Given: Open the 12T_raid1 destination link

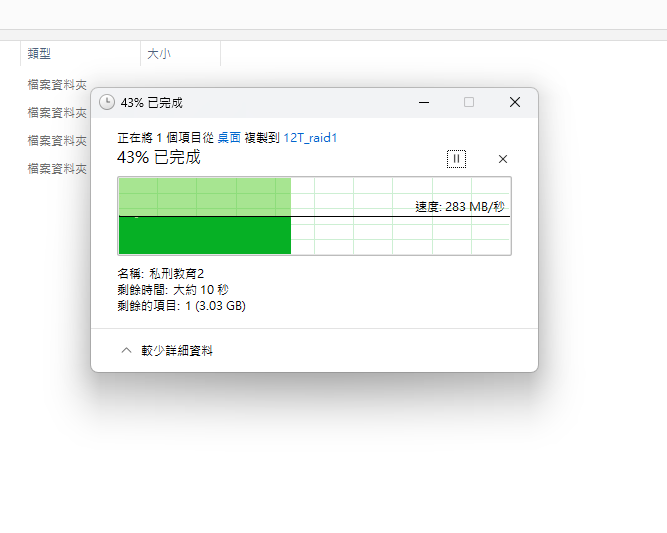Looking at the screenshot, I should pos(310,138).
